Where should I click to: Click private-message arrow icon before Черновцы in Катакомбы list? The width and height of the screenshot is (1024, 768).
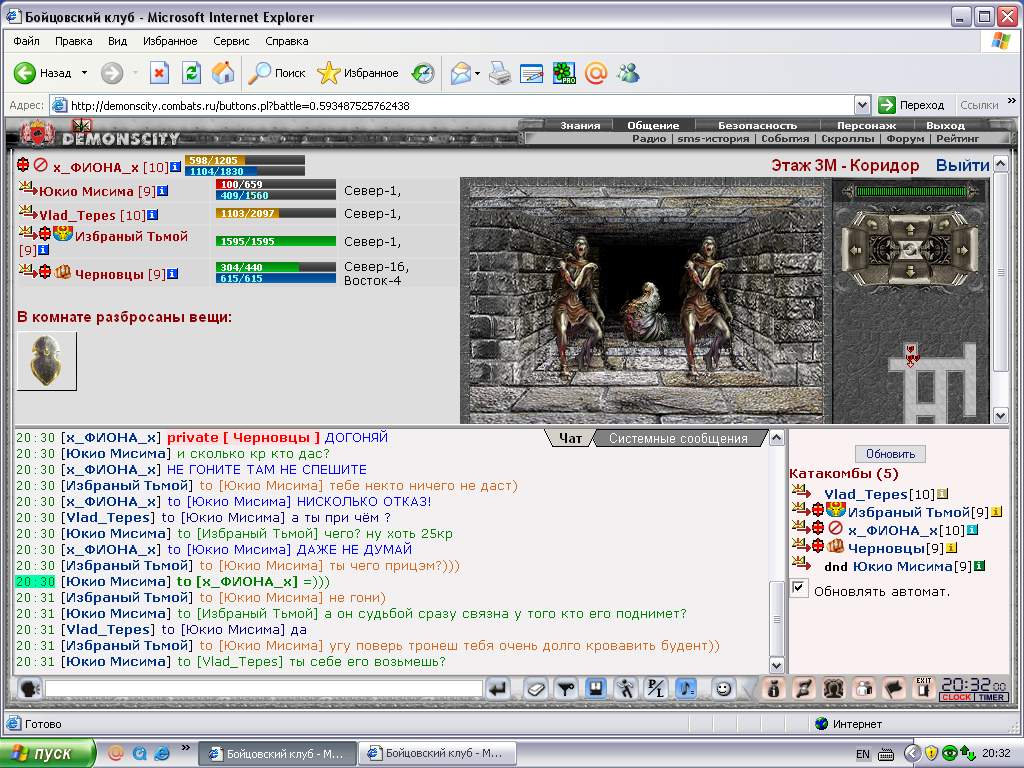(x=801, y=544)
